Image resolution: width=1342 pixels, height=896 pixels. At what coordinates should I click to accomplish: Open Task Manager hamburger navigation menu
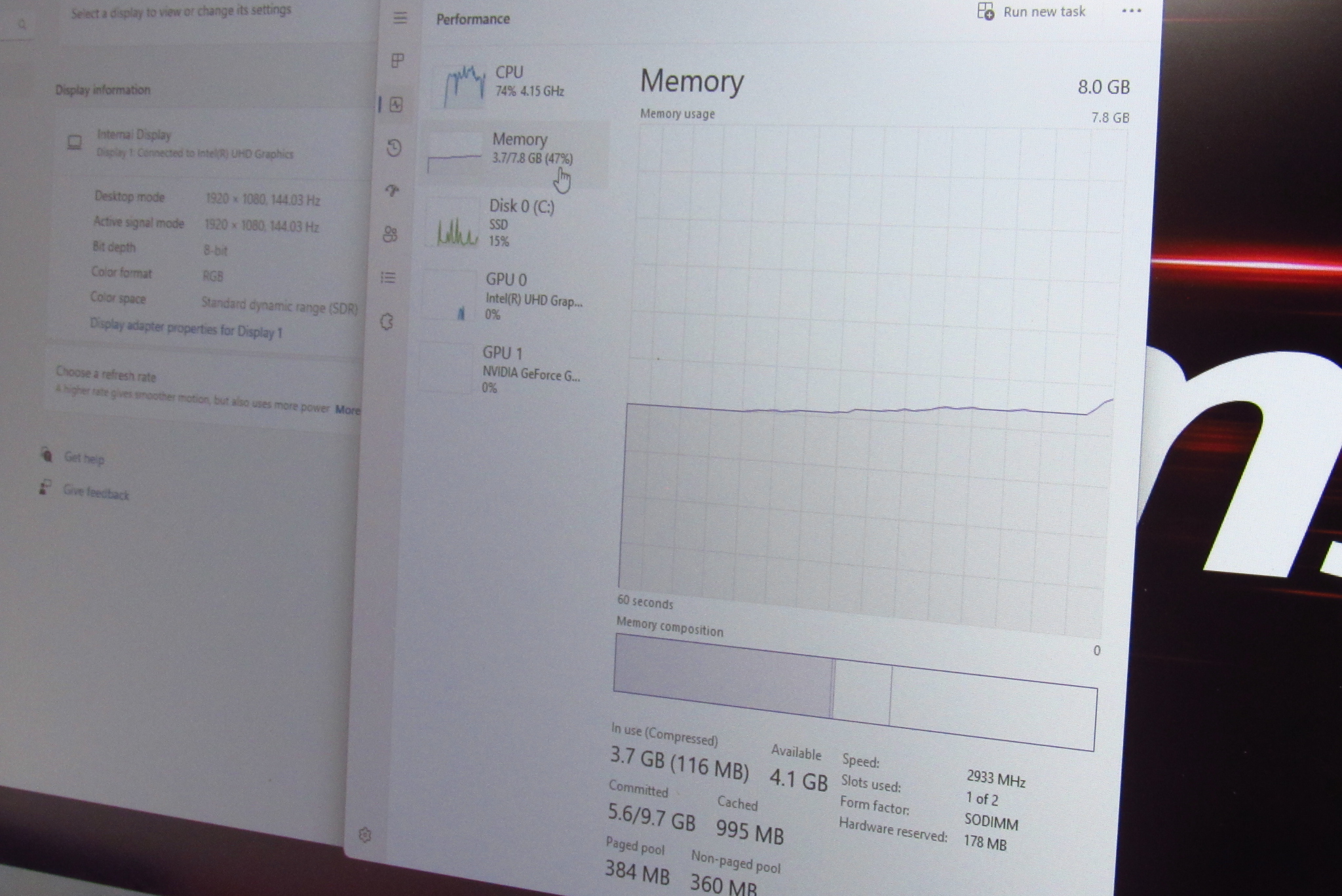[400, 18]
